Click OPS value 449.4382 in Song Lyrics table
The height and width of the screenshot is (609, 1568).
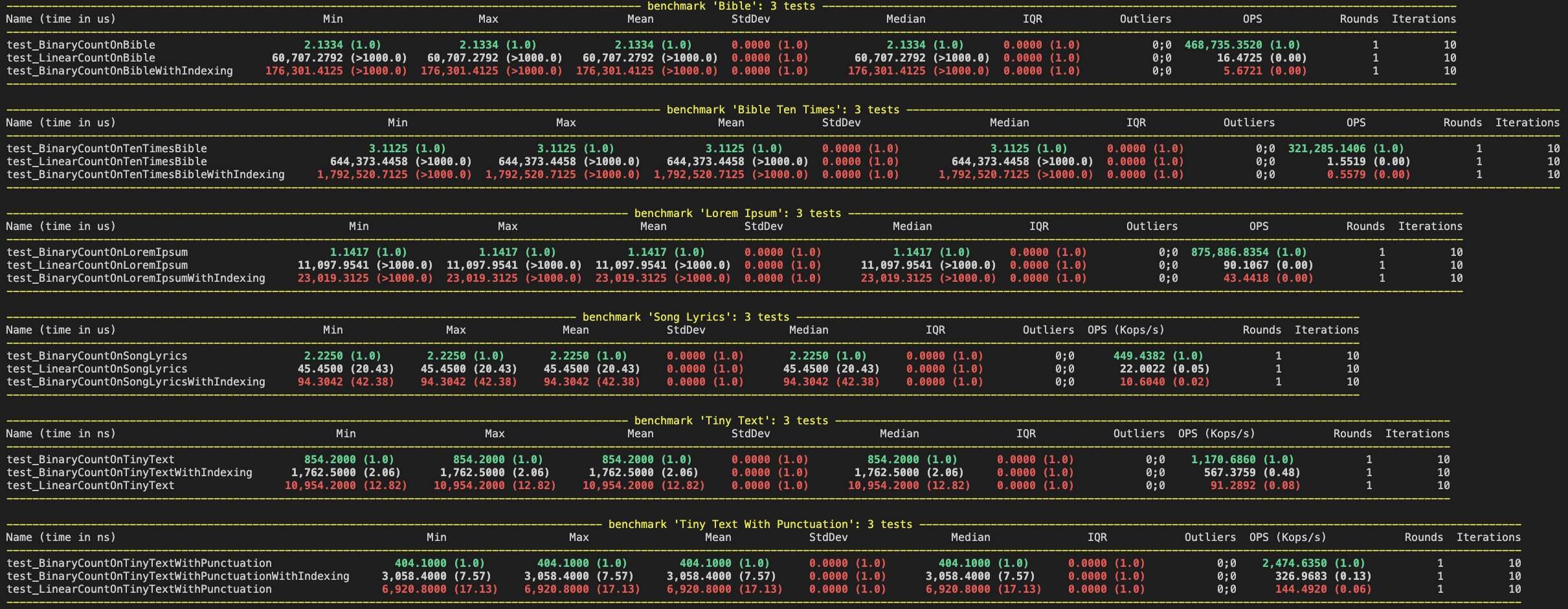(1139, 356)
